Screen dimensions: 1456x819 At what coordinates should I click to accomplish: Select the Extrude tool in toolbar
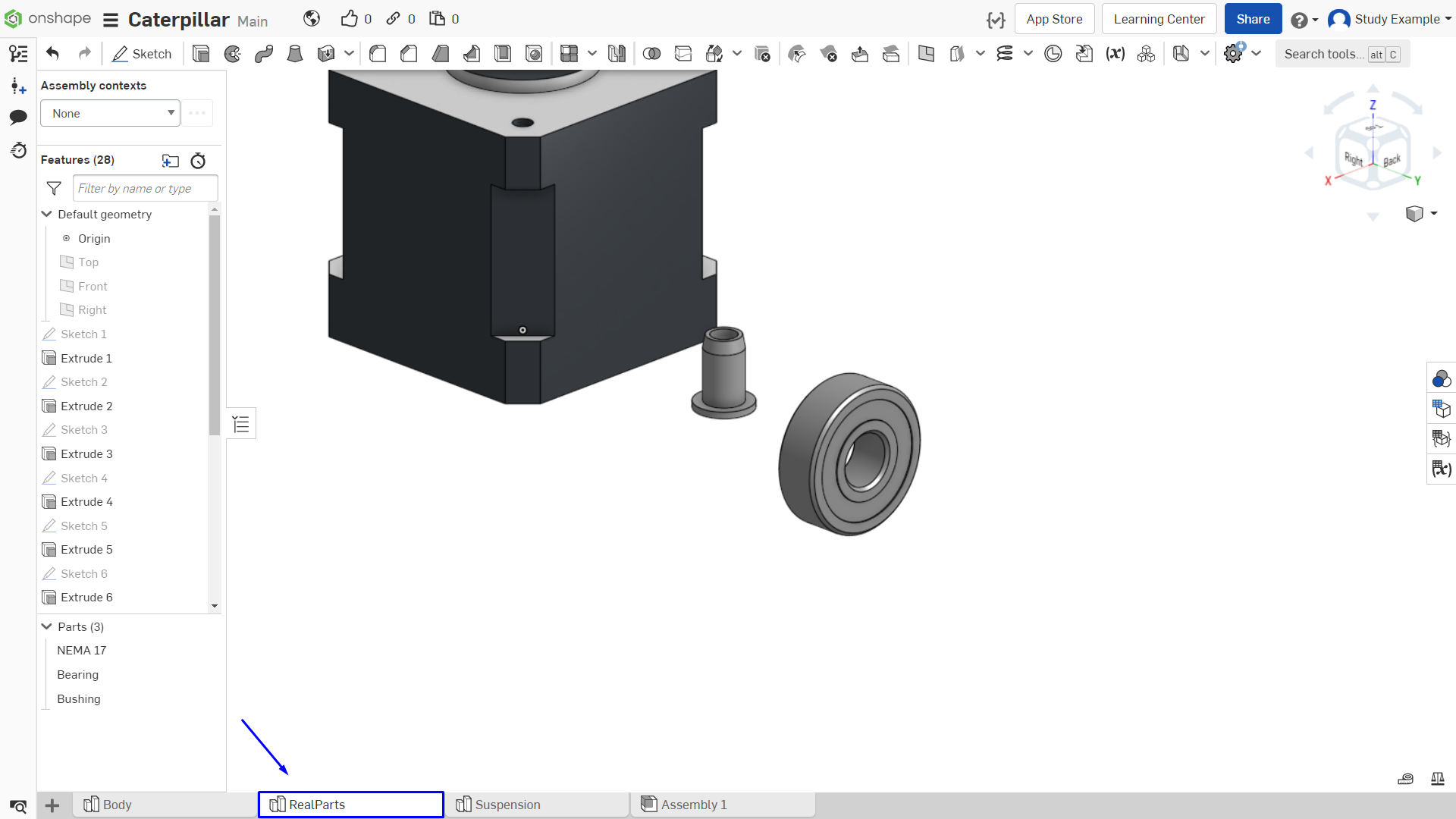coord(201,54)
